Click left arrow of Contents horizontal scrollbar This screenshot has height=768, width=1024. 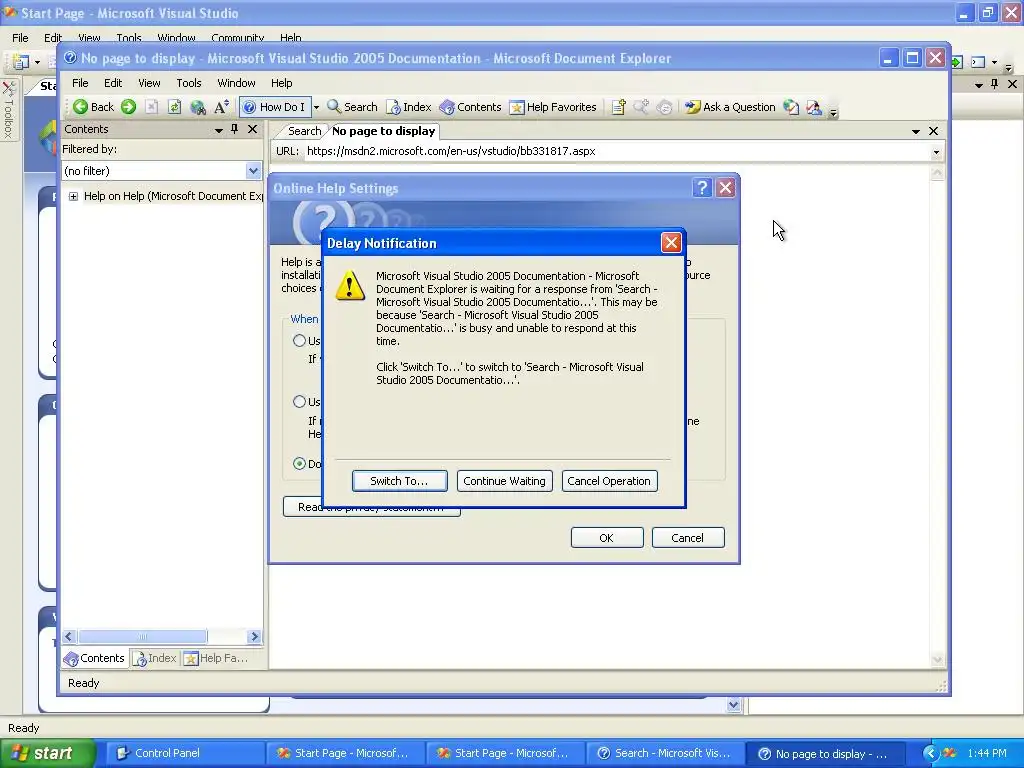(69, 637)
